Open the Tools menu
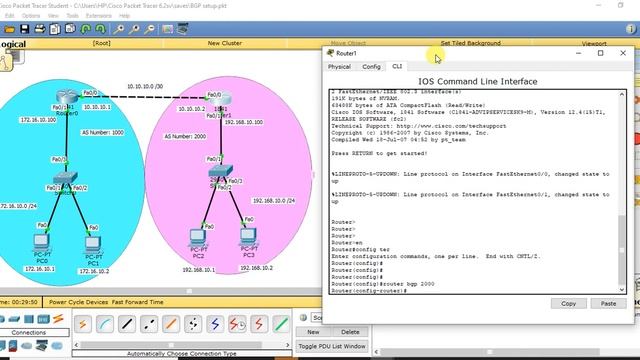This screenshot has height=360, width=640. [73, 16]
